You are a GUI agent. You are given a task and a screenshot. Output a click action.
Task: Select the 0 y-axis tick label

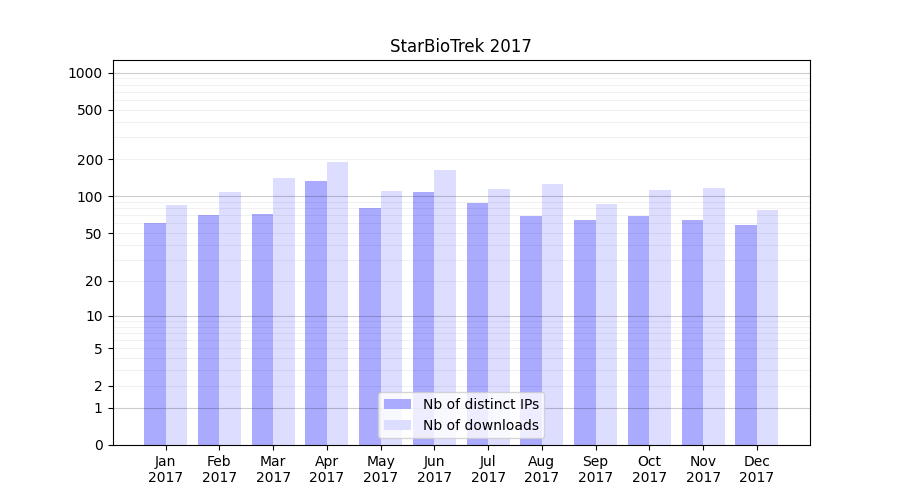click(98, 445)
